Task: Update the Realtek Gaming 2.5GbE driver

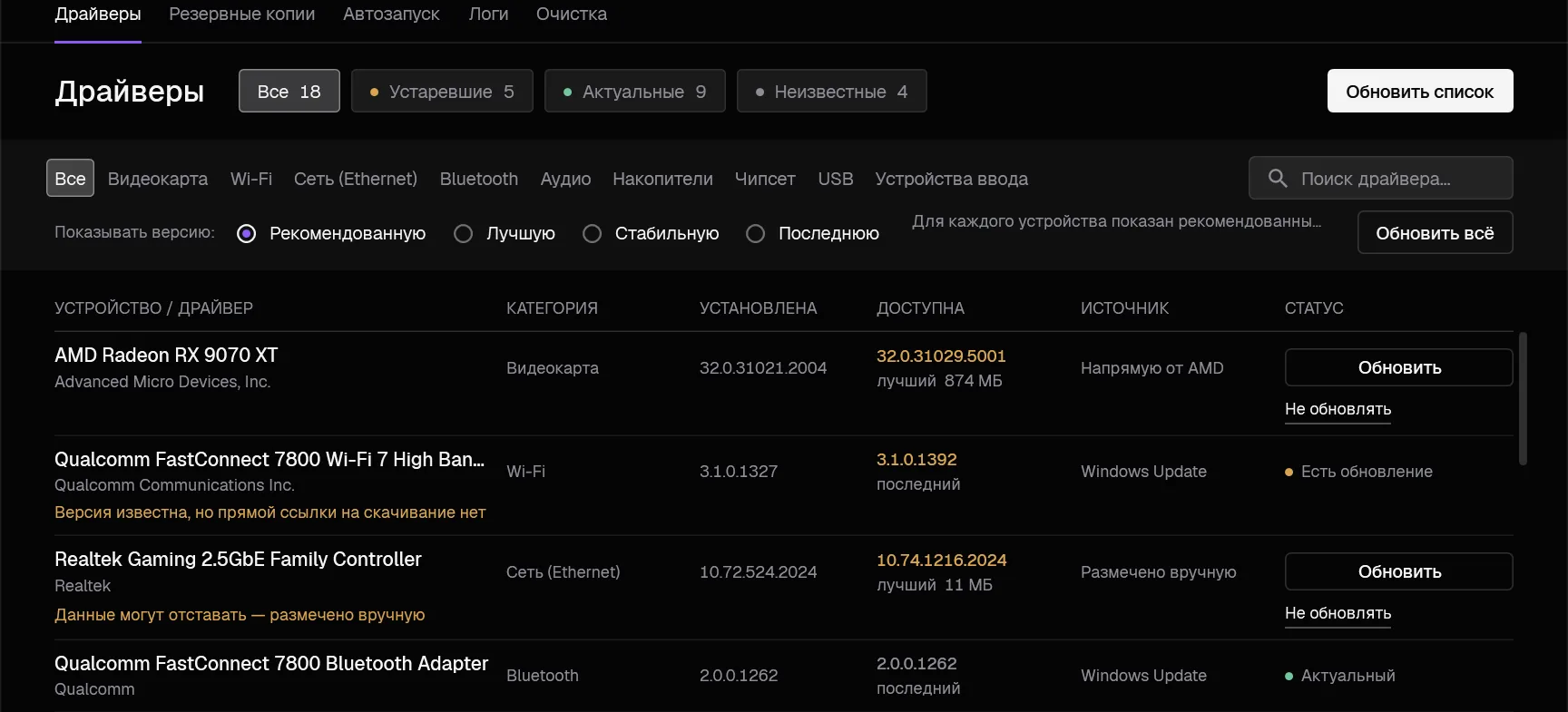Action: tap(1399, 571)
